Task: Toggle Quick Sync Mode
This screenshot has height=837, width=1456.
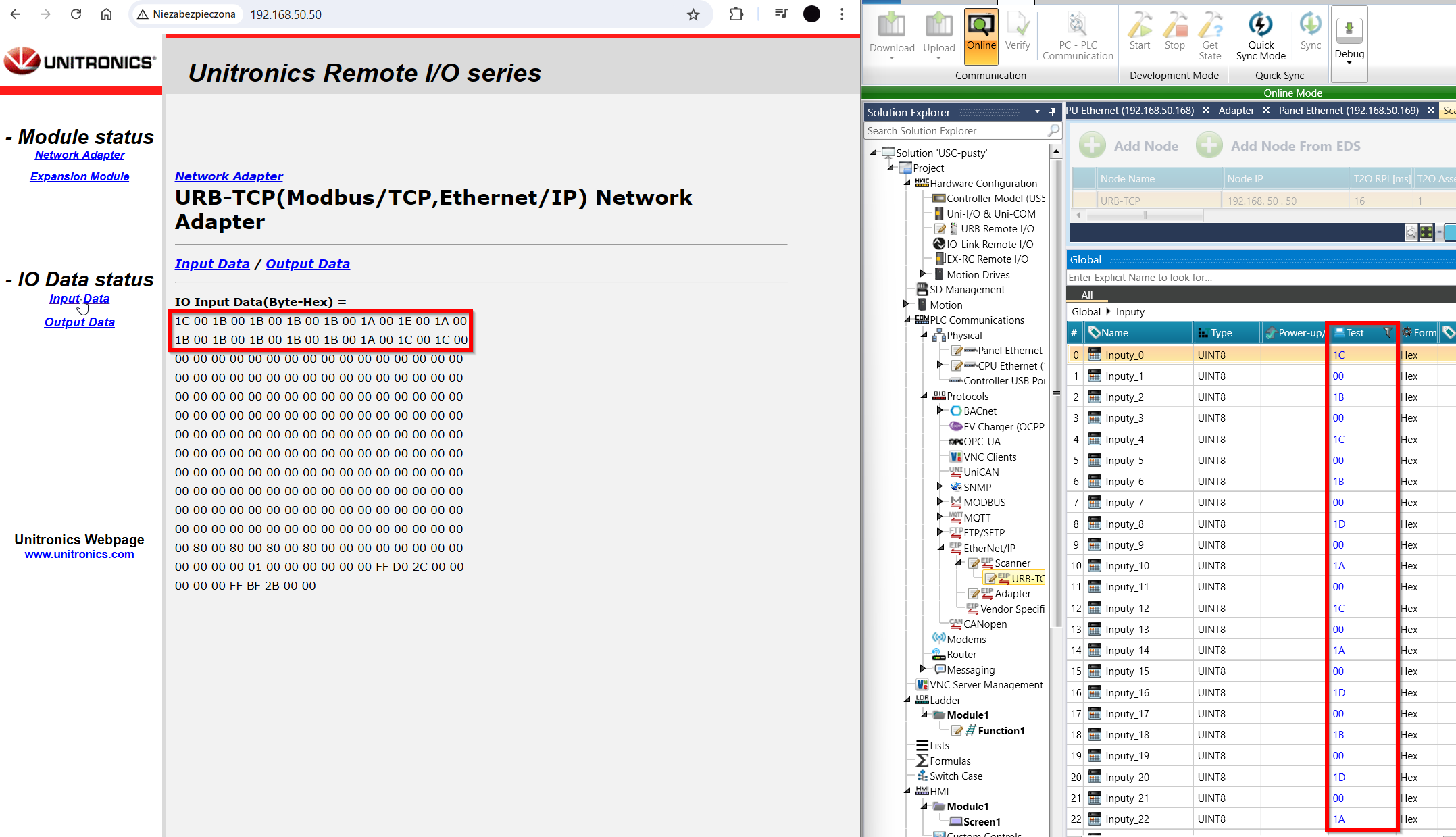Action: 1260,37
